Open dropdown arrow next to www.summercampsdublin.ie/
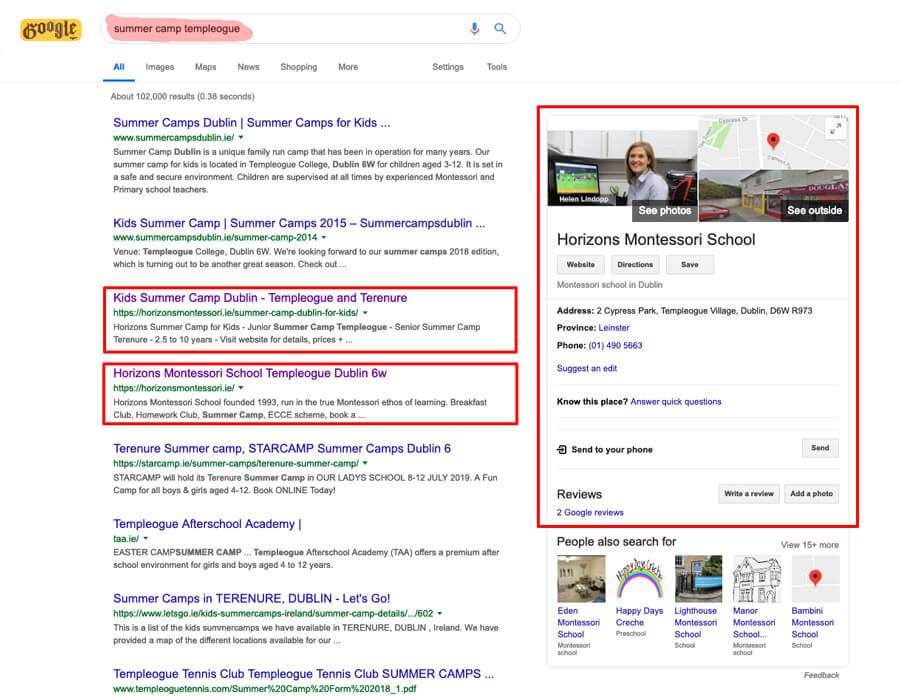This screenshot has height=699, width=900. coord(241,137)
